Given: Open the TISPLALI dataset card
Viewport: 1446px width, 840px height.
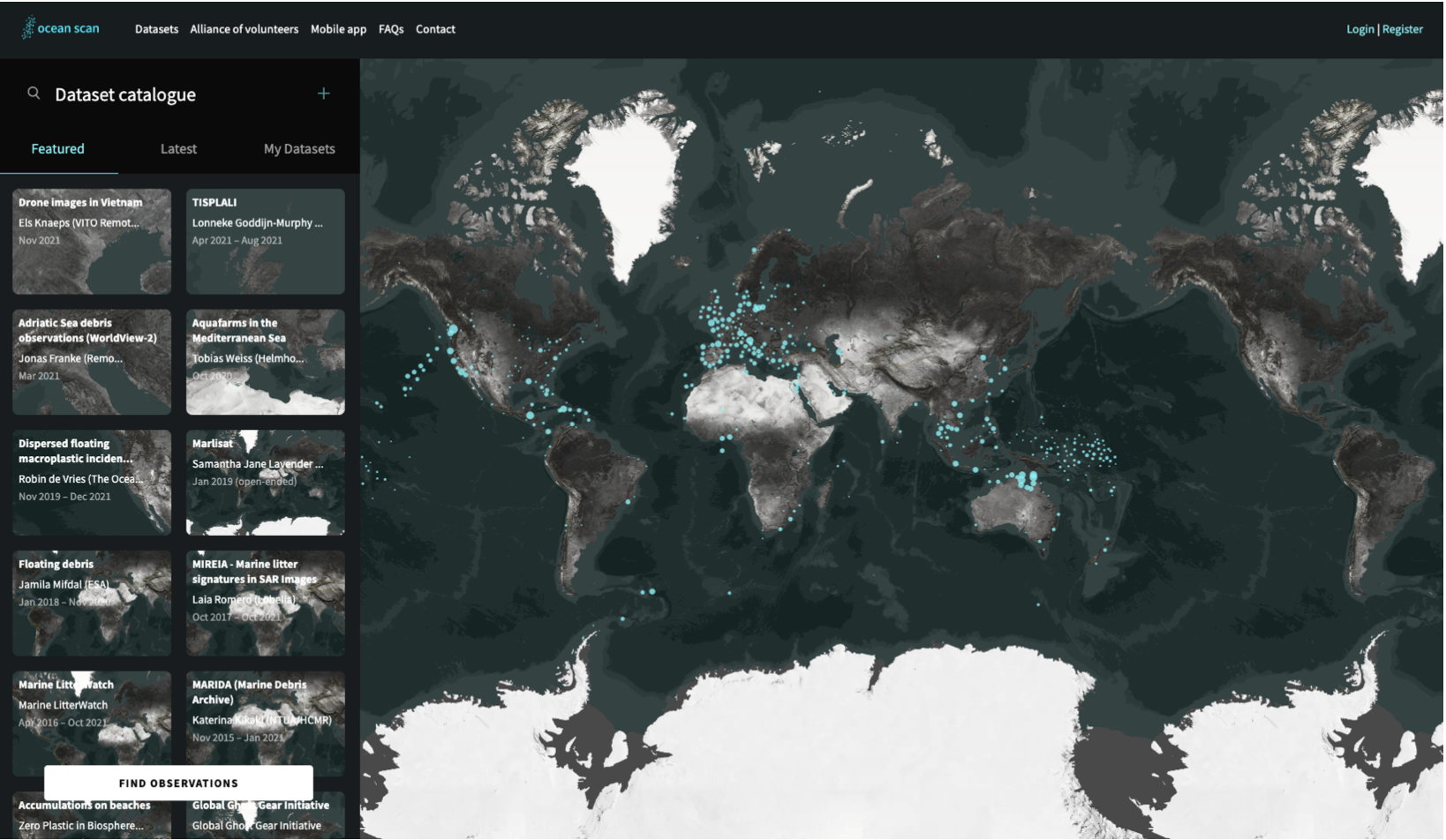Looking at the screenshot, I should click(x=266, y=241).
